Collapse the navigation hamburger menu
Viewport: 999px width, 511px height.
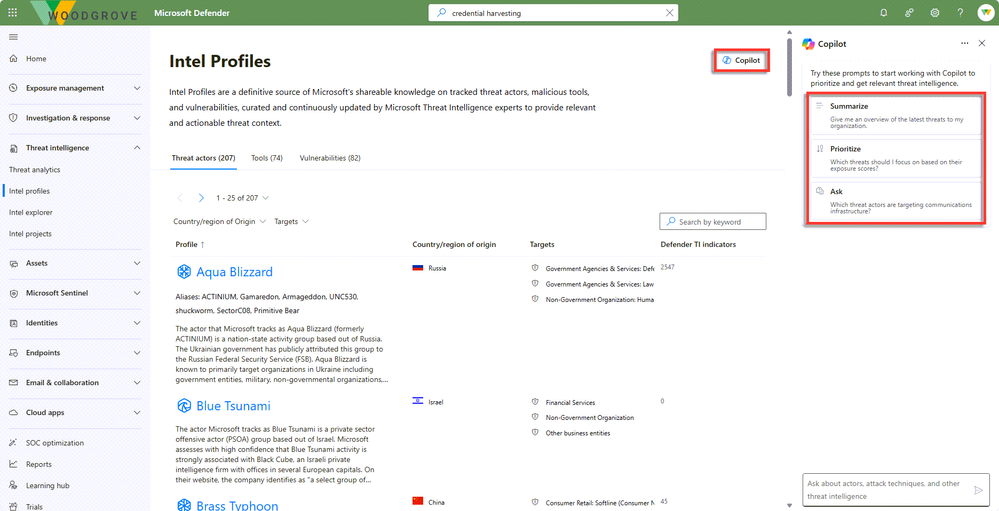13,37
